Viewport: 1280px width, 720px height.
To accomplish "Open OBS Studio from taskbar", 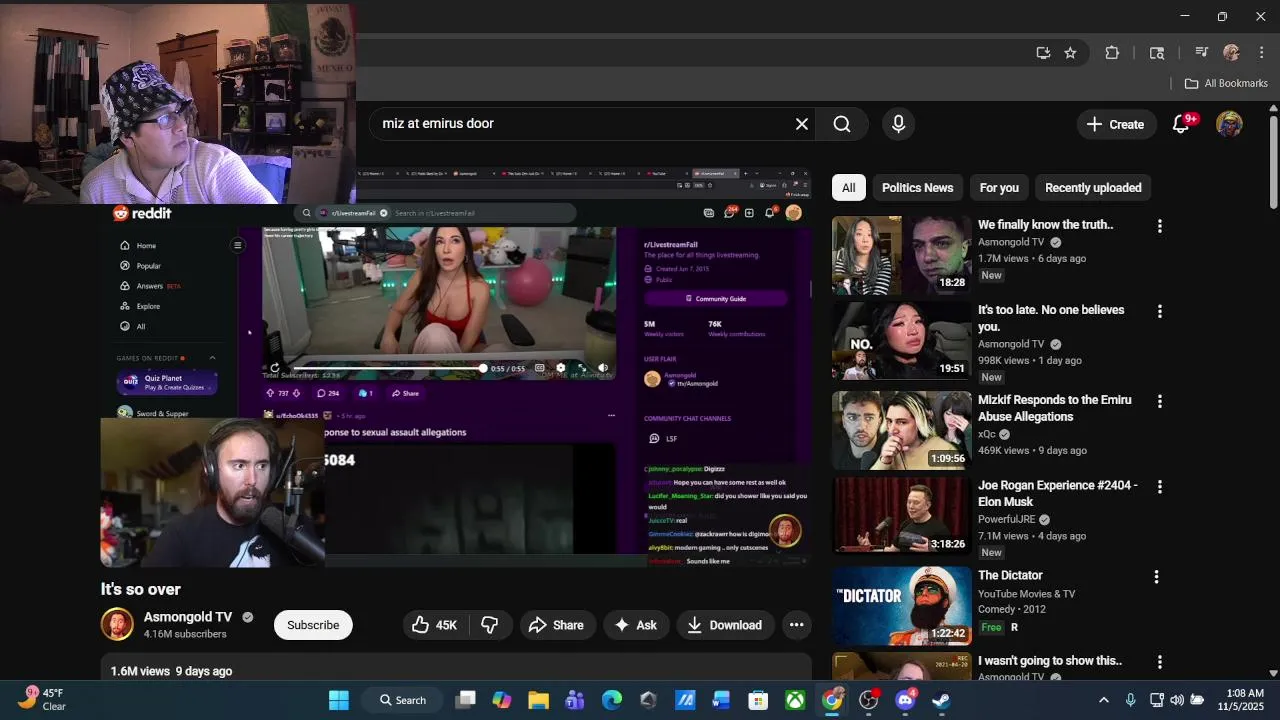I will pyautogui.click(x=868, y=700).
